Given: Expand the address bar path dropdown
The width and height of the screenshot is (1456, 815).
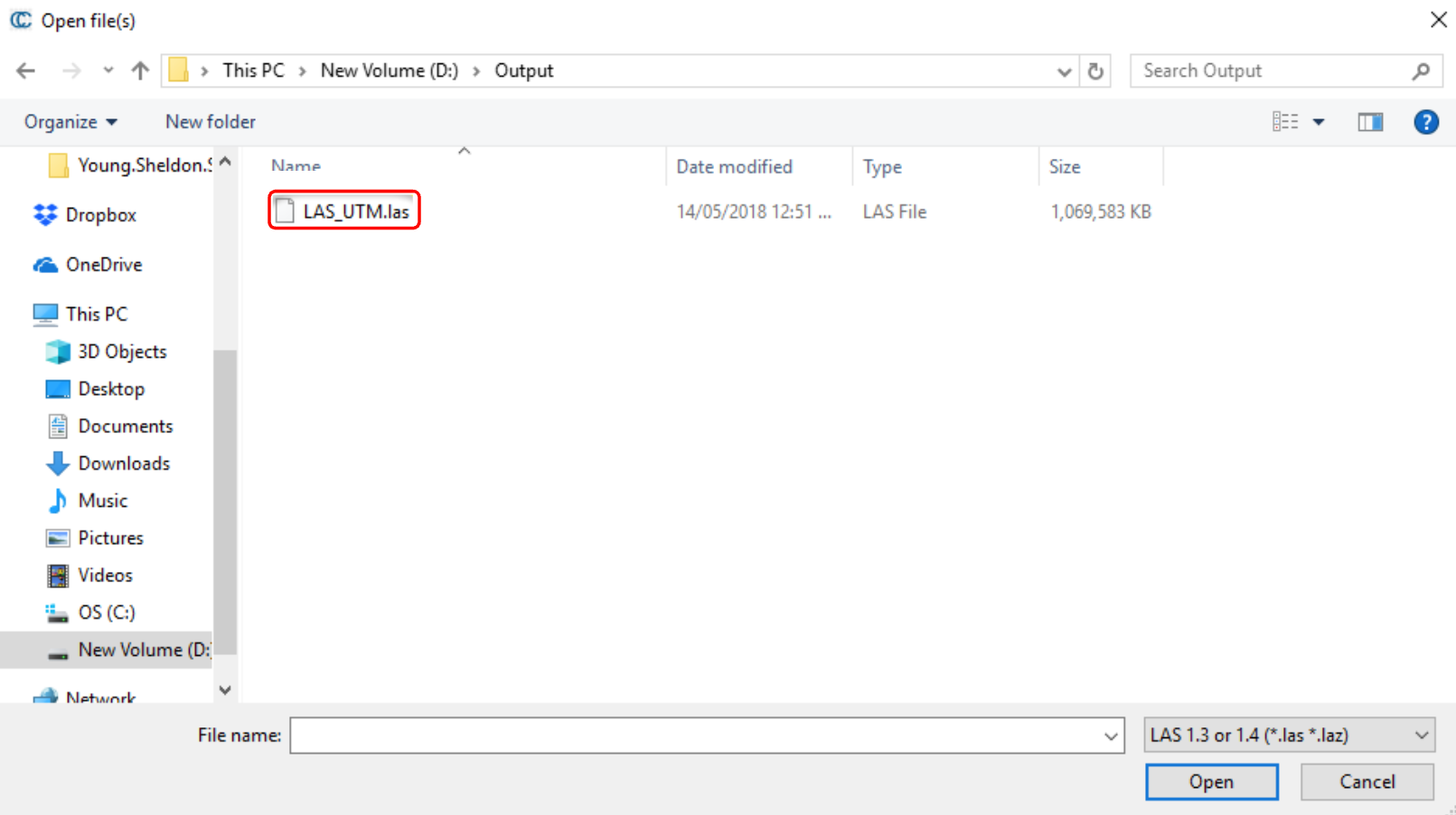Looking at the screenshot, I should click(1064, 71).
